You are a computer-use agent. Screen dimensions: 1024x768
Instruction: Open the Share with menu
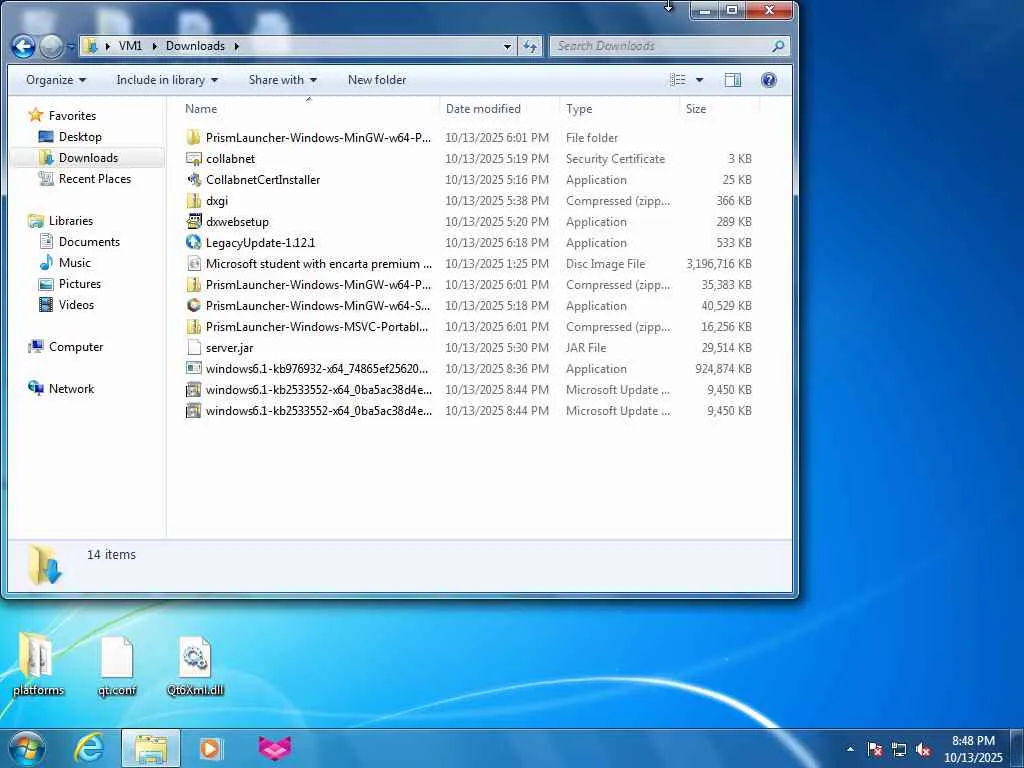tap(282, 80)
